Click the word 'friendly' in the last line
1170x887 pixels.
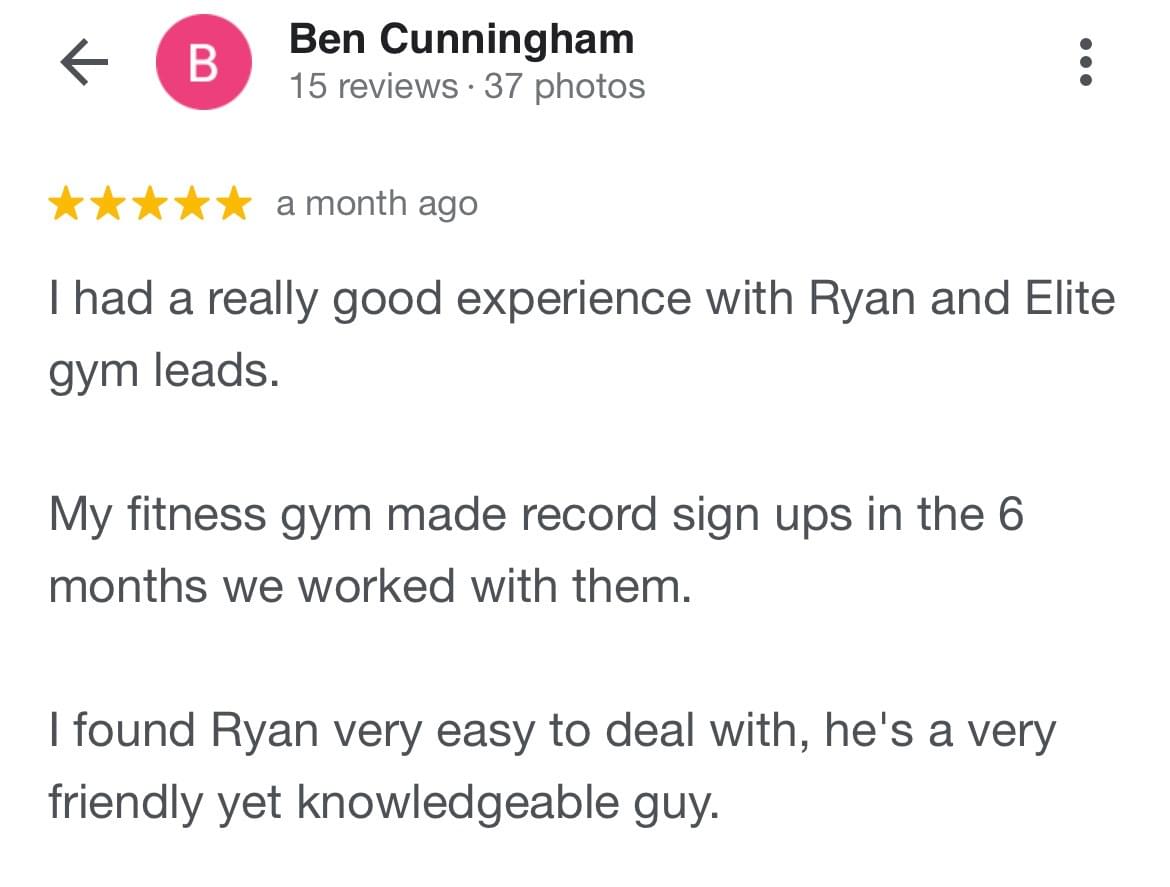coord(125,803)
